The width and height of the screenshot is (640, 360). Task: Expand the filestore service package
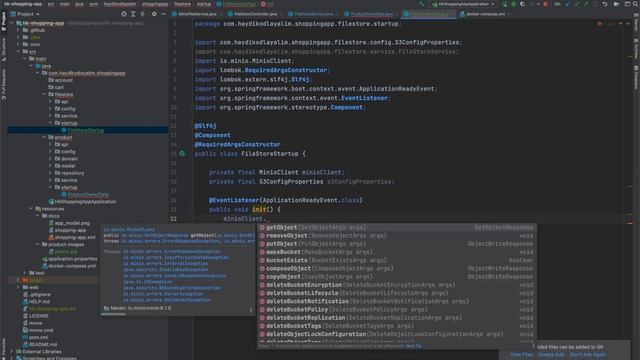(51, 116)
